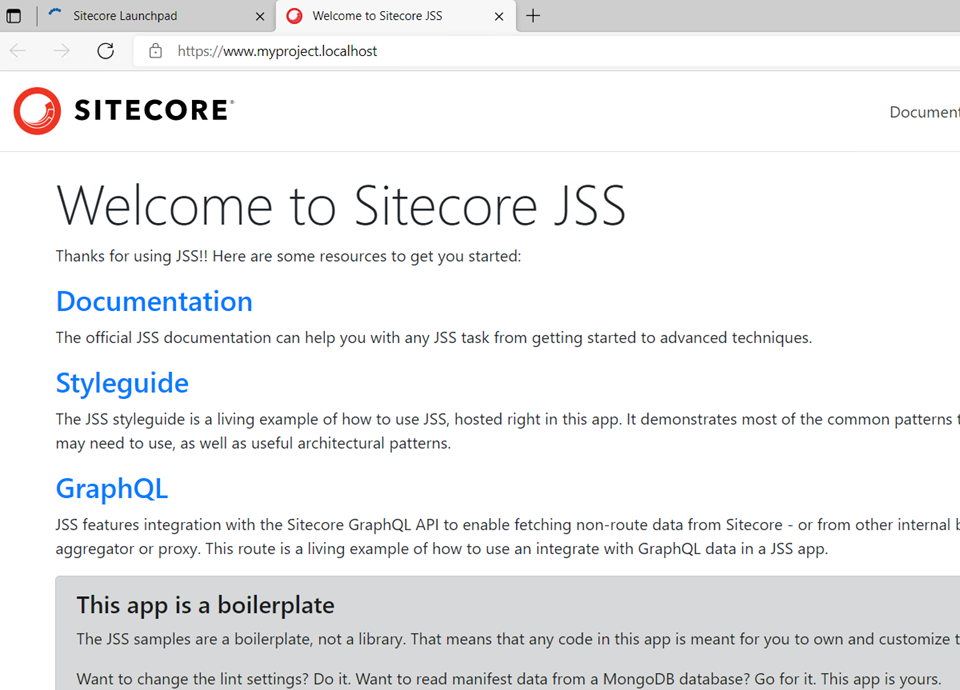Click the official JSS documentation description text

[434, 338]
